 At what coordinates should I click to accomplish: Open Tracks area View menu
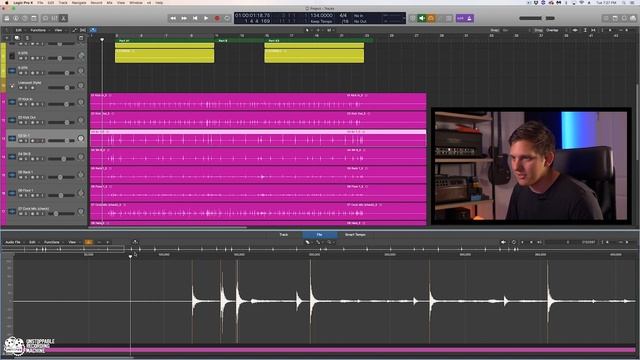click(x=59, y=30)
